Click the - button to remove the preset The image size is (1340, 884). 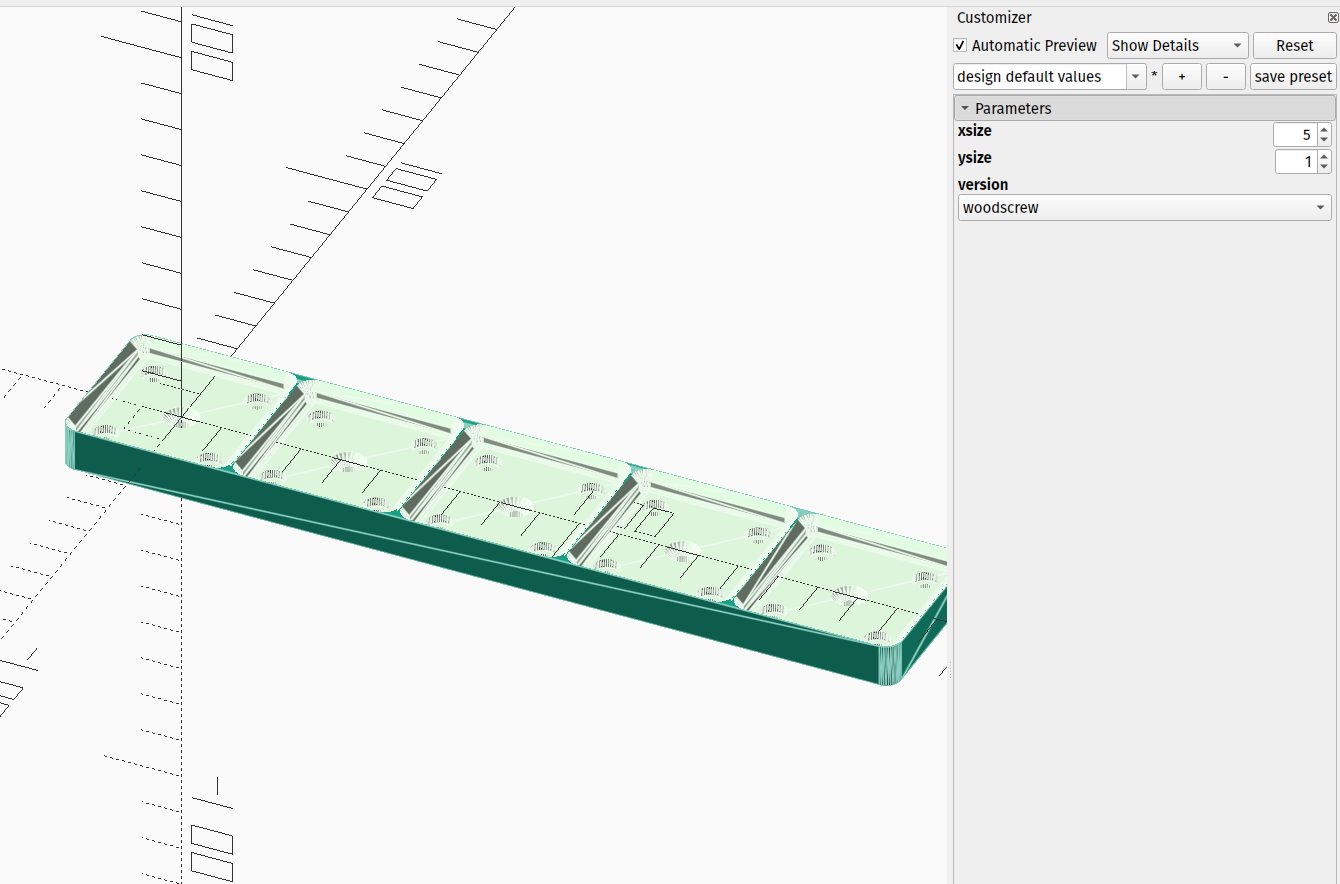pyautogui.click(x=1225, y=76)
